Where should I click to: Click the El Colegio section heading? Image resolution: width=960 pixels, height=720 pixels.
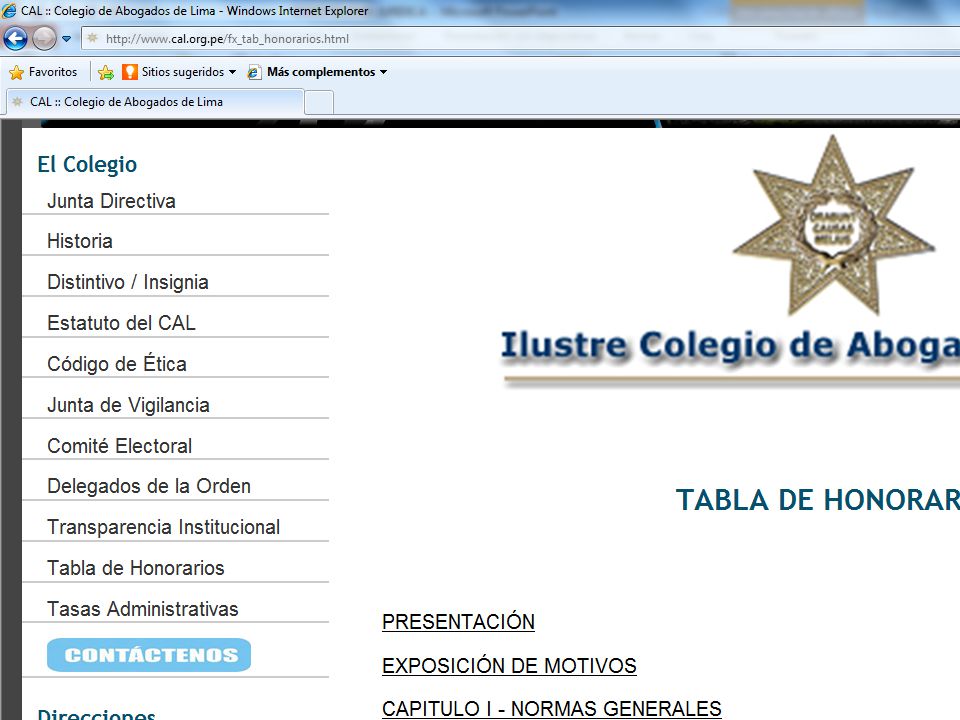point(87,164)
